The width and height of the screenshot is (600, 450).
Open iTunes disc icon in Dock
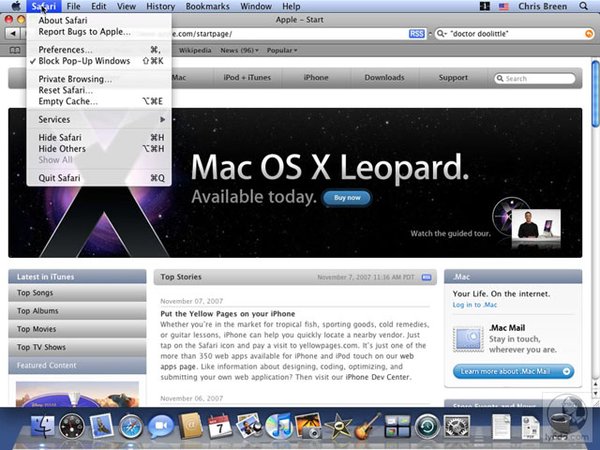(279, 426)
